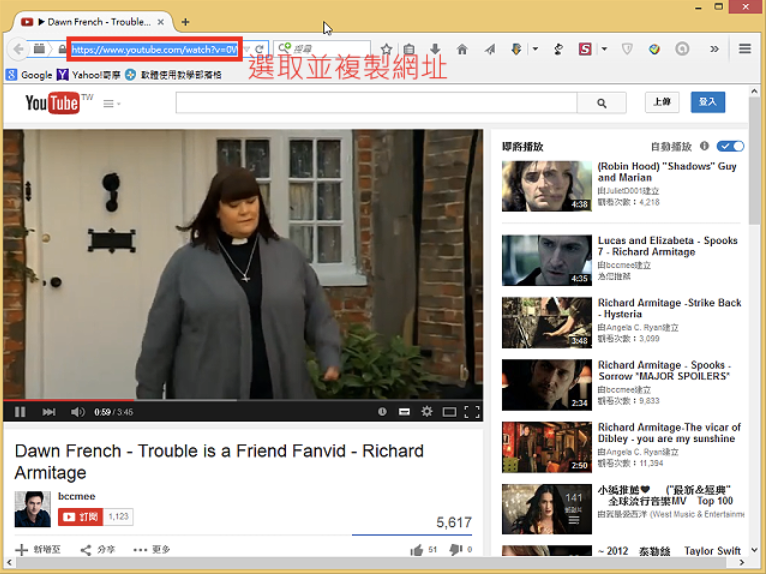Click the YouTube search magnifier button
Image resolution: width=766 pixels, height=574 pixels.
click(602, 103)
